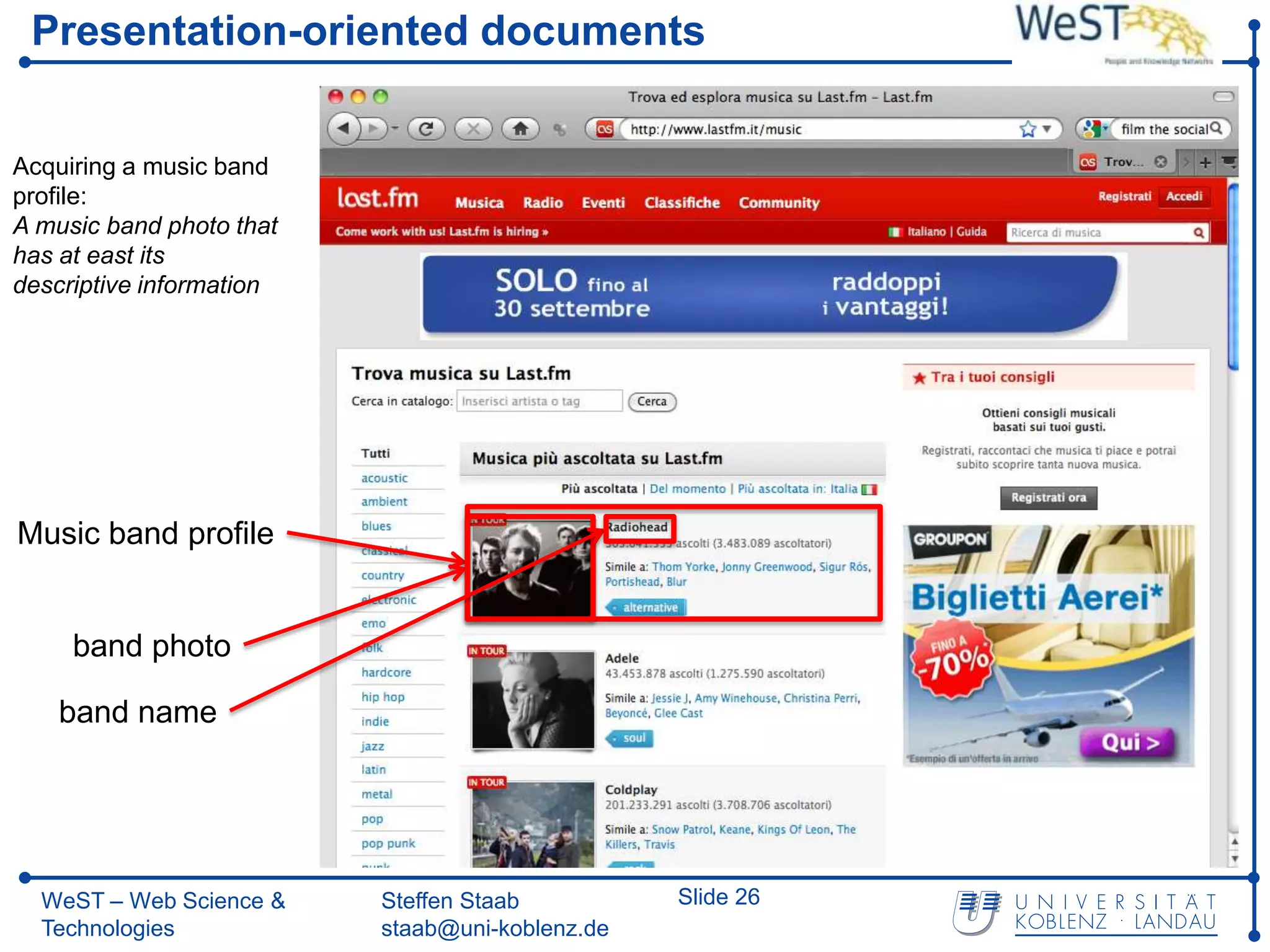1270x952 pixels.
Task: Open the Amy Winehouse link
Action: click(x=735, y=698)
